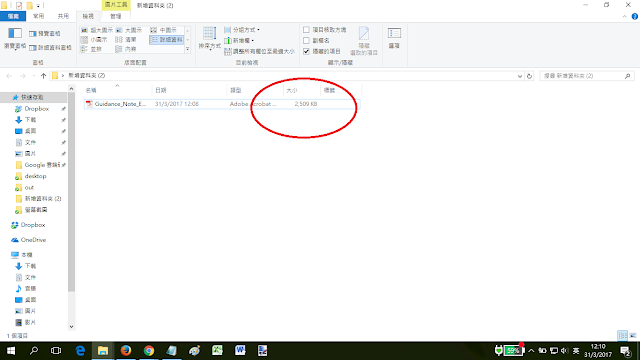This screenshot has height=360, width=640.
Task: Click 調整所有欄位至最適大小 size all columns to fit
Action: [259, 51]
